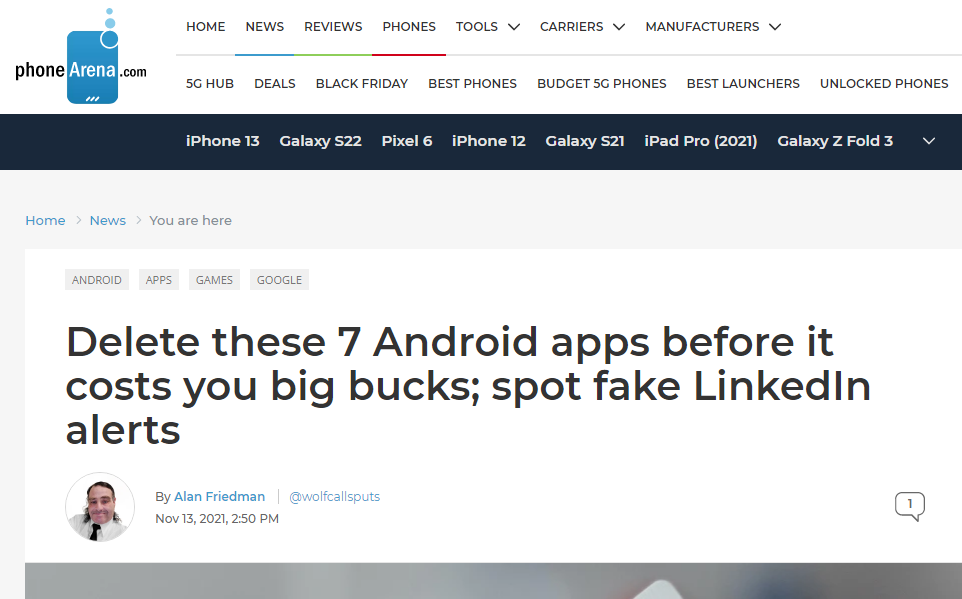Select Galaxy S22 in the dark bar
The width and height of the screenshot is (962, 599).
click(x=320, y=141)
